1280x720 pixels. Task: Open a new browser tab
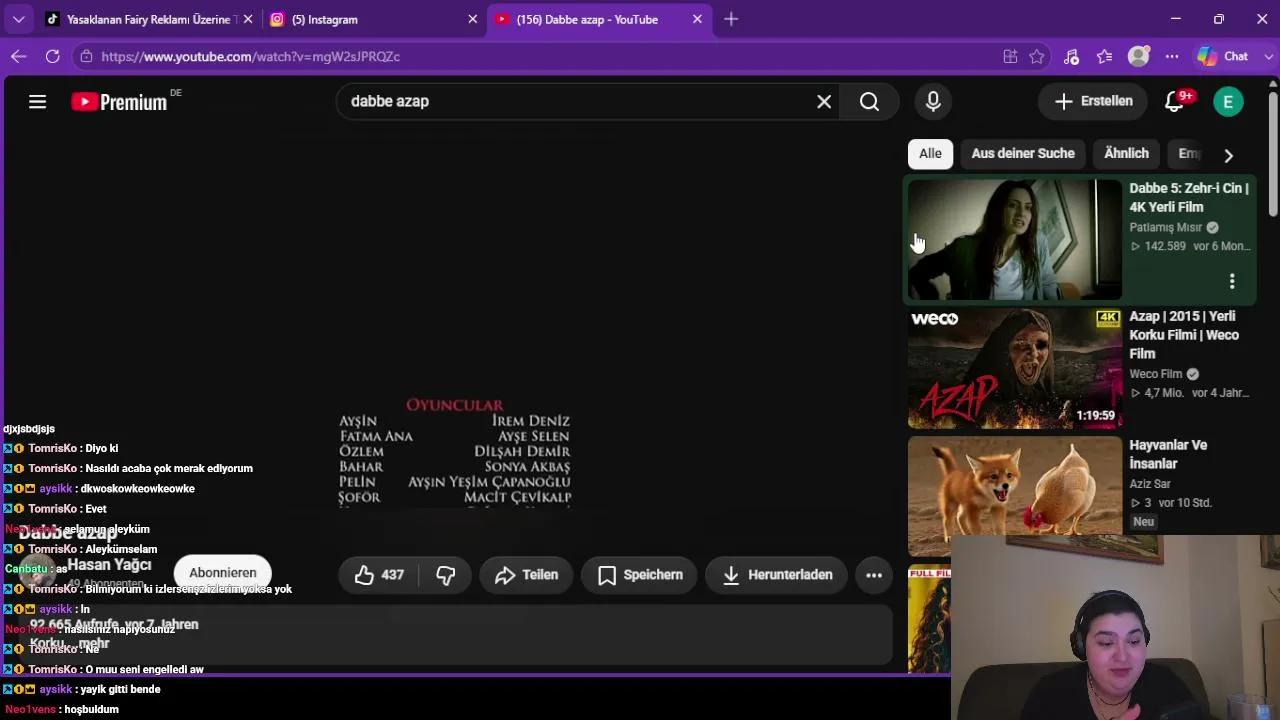[731, 19]
